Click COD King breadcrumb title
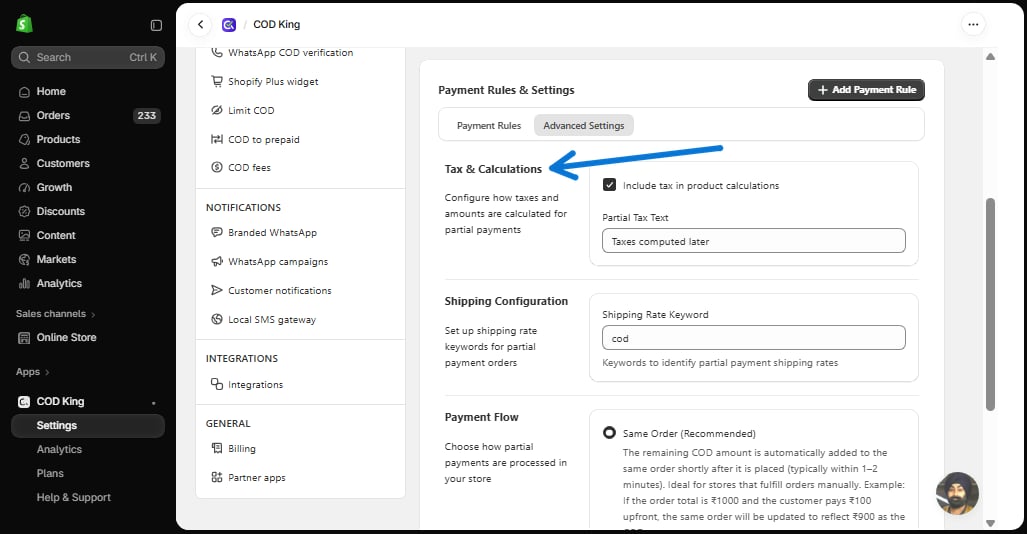Viewport: 1027px width, 534px height. pos(276,24)
